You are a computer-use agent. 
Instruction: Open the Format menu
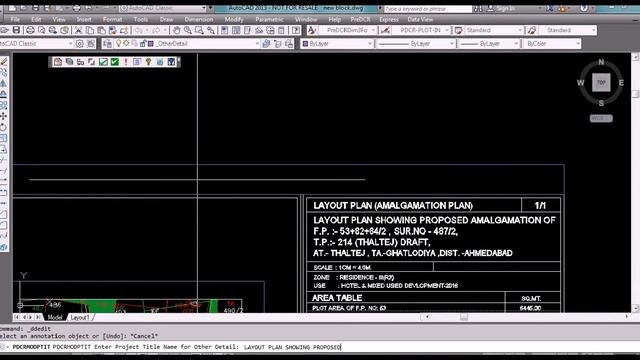[112, 19]
